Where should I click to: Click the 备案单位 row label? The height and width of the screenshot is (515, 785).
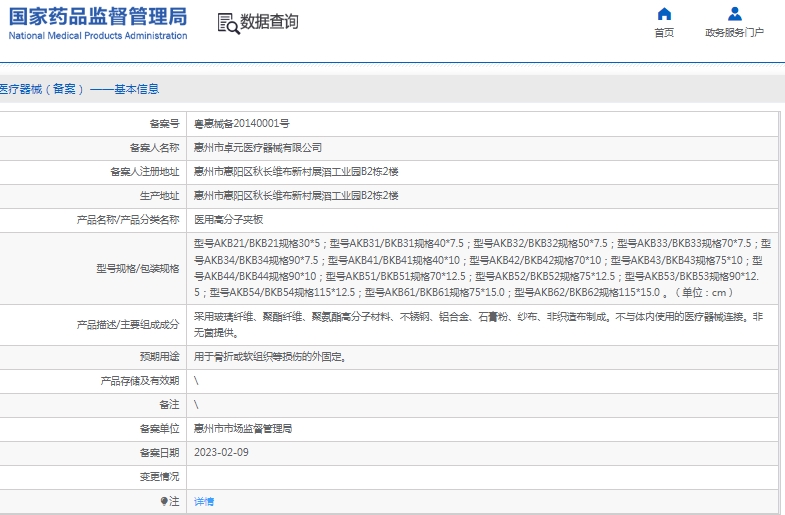click(159, 428)
